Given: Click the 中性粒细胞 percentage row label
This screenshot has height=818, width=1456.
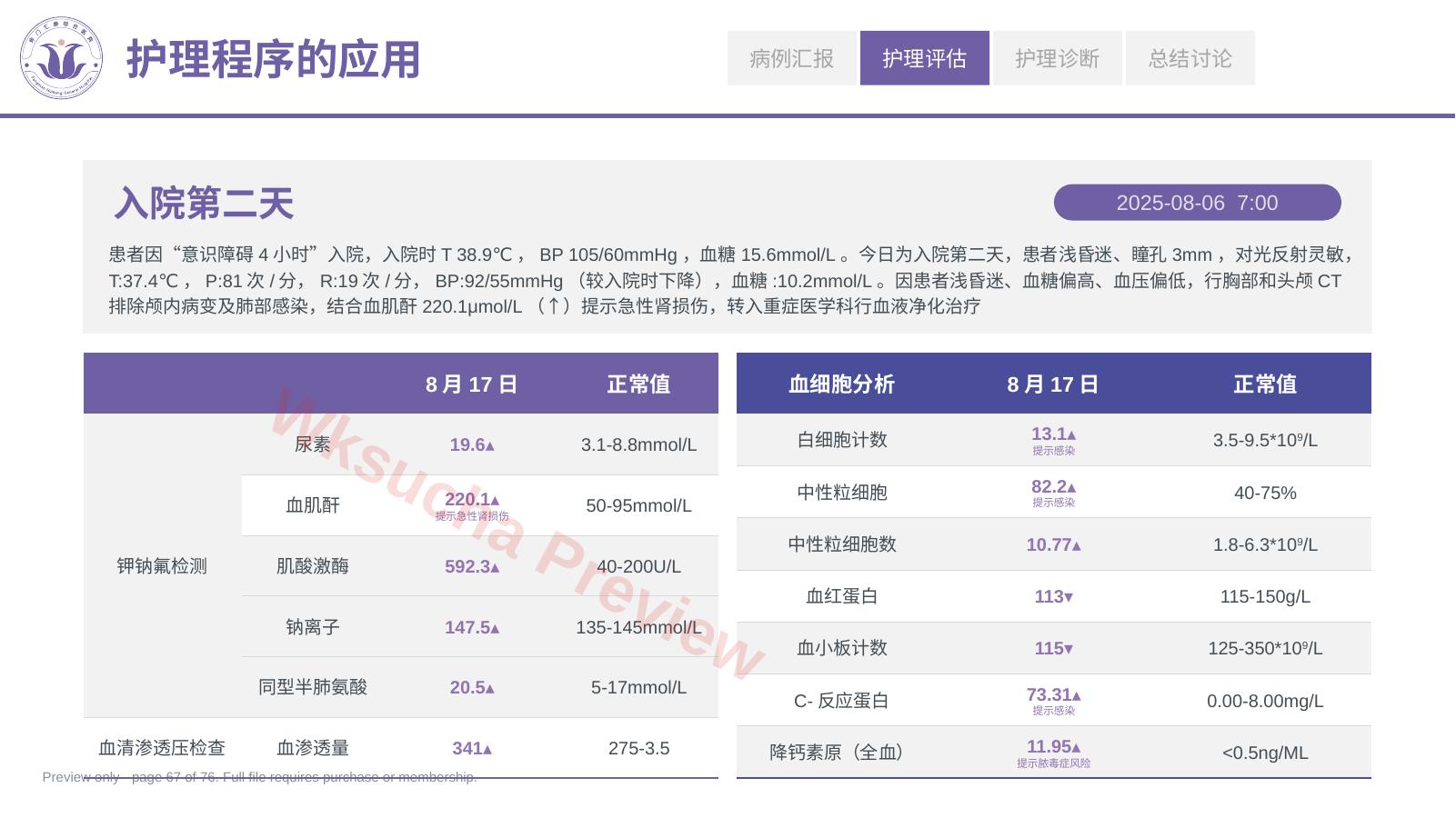Looking at the screenshot, I should 841,493.
